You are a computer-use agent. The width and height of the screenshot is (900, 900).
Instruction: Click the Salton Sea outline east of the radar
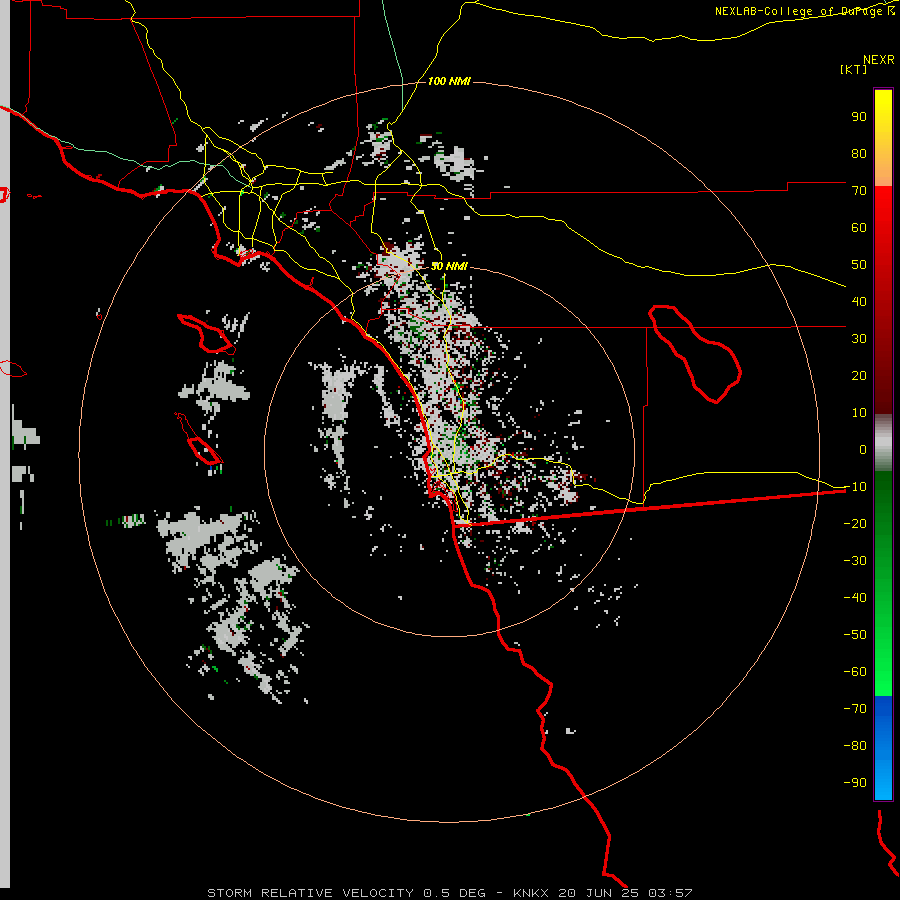coord(695,354)
